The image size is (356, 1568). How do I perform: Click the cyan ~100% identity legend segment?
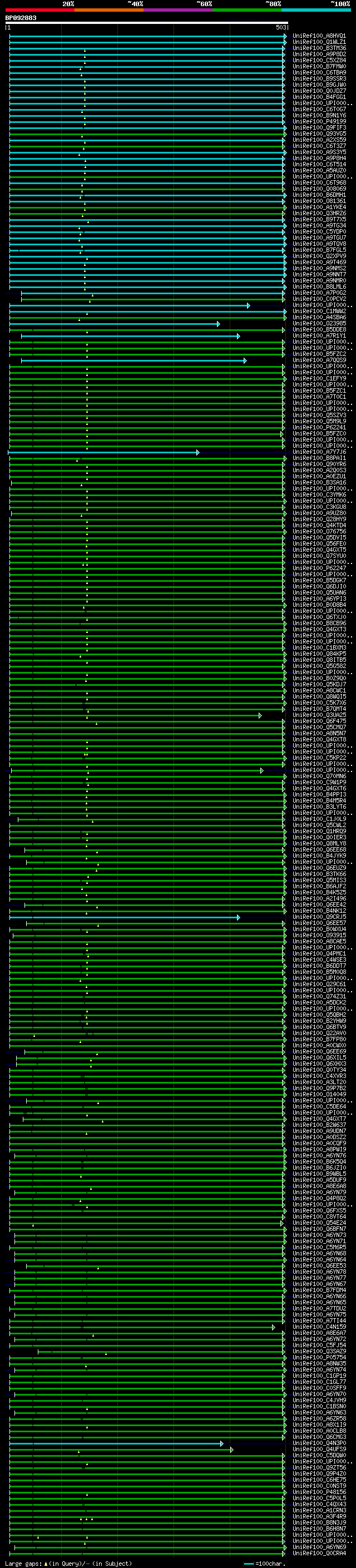coord(317,10)
